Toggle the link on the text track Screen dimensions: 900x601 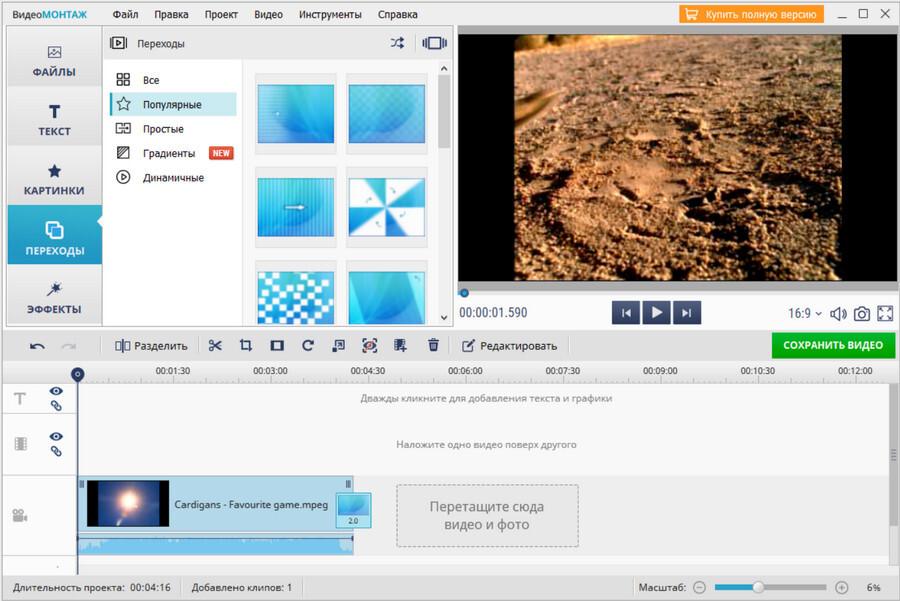[x=56, y=406]
